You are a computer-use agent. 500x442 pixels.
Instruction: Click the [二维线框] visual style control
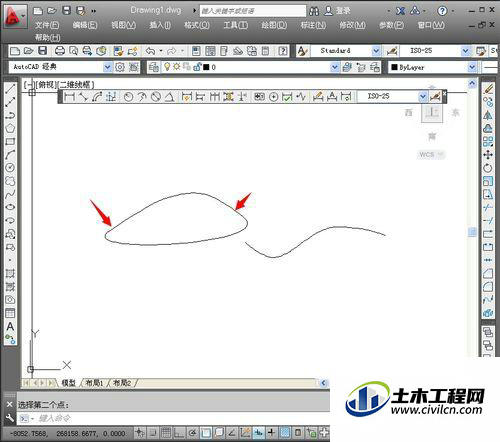(x=75, y=84)
